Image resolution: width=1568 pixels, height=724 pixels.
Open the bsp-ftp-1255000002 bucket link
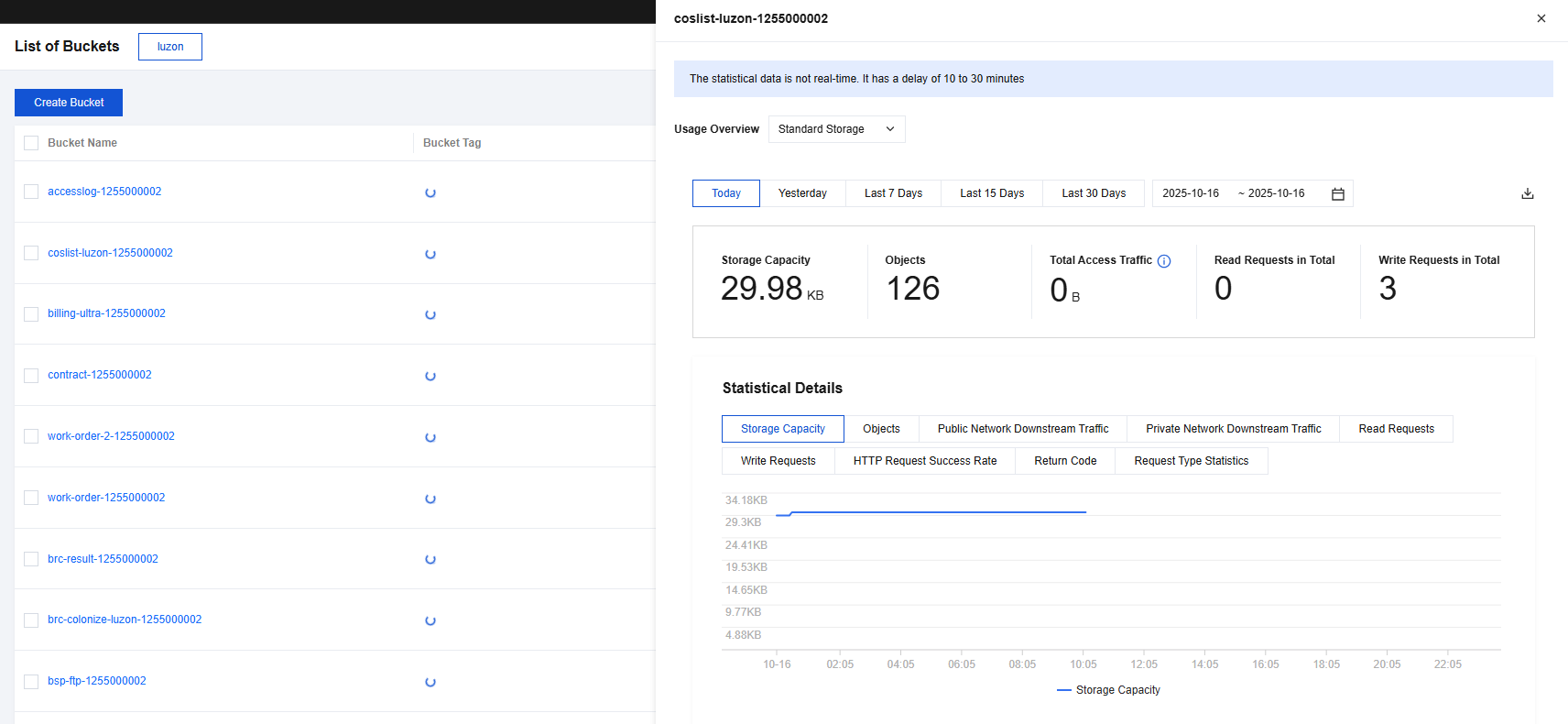(x=97, y=681)
